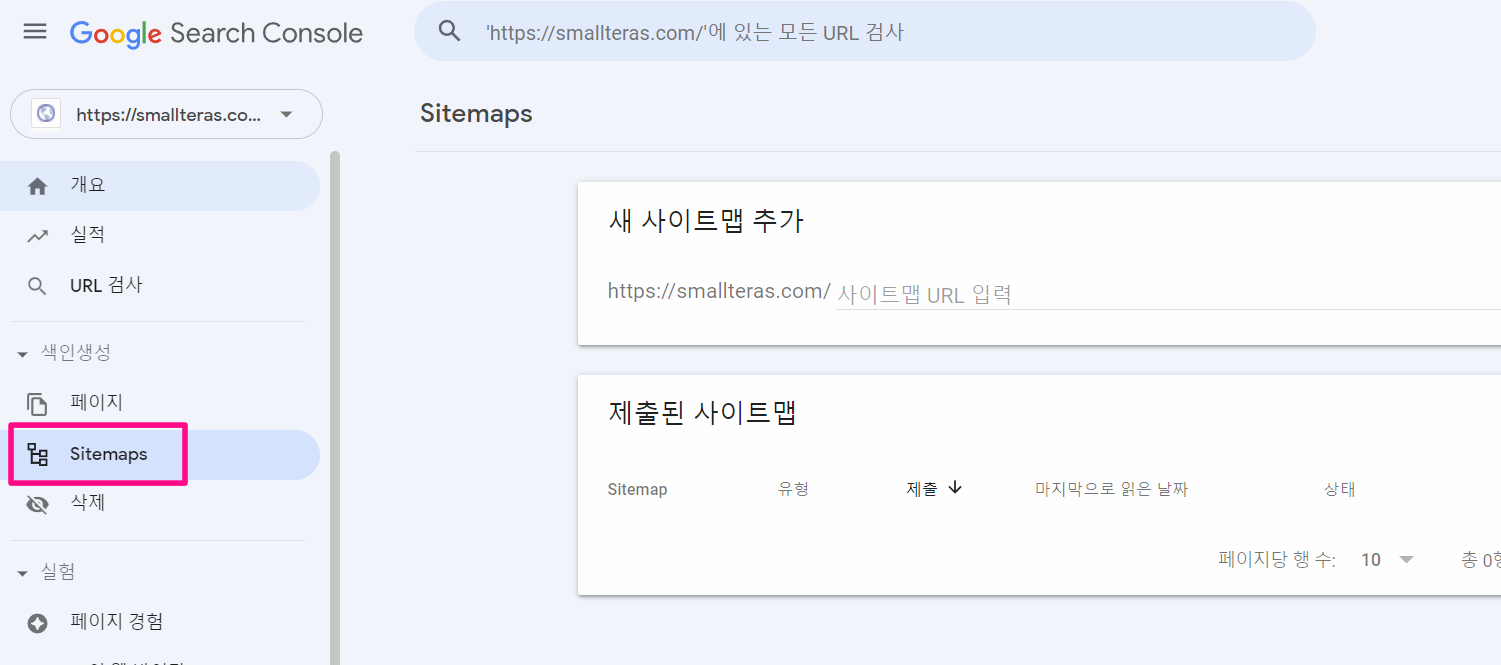Collapse the 실험 section

[x=46, y=572]
